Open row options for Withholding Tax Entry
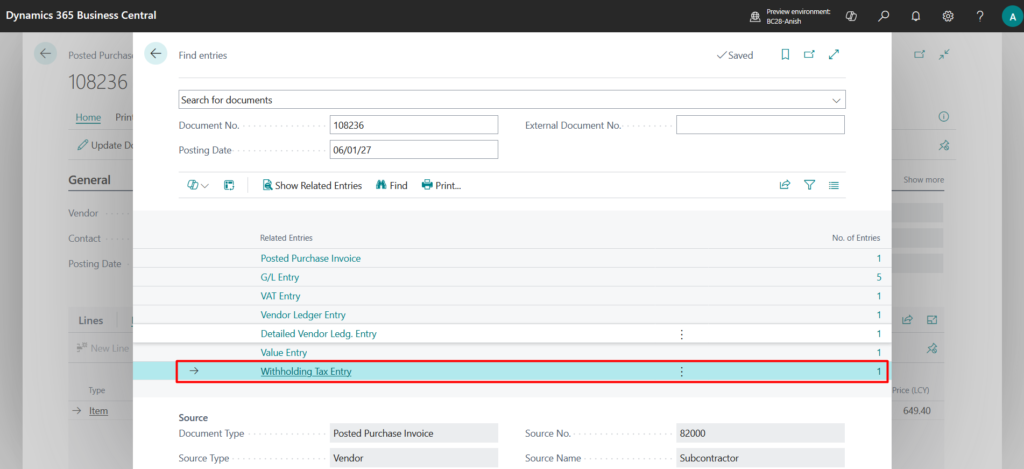Image resolution: width=1024 pixels, height=469 pixels. click(x=682, y=371)
